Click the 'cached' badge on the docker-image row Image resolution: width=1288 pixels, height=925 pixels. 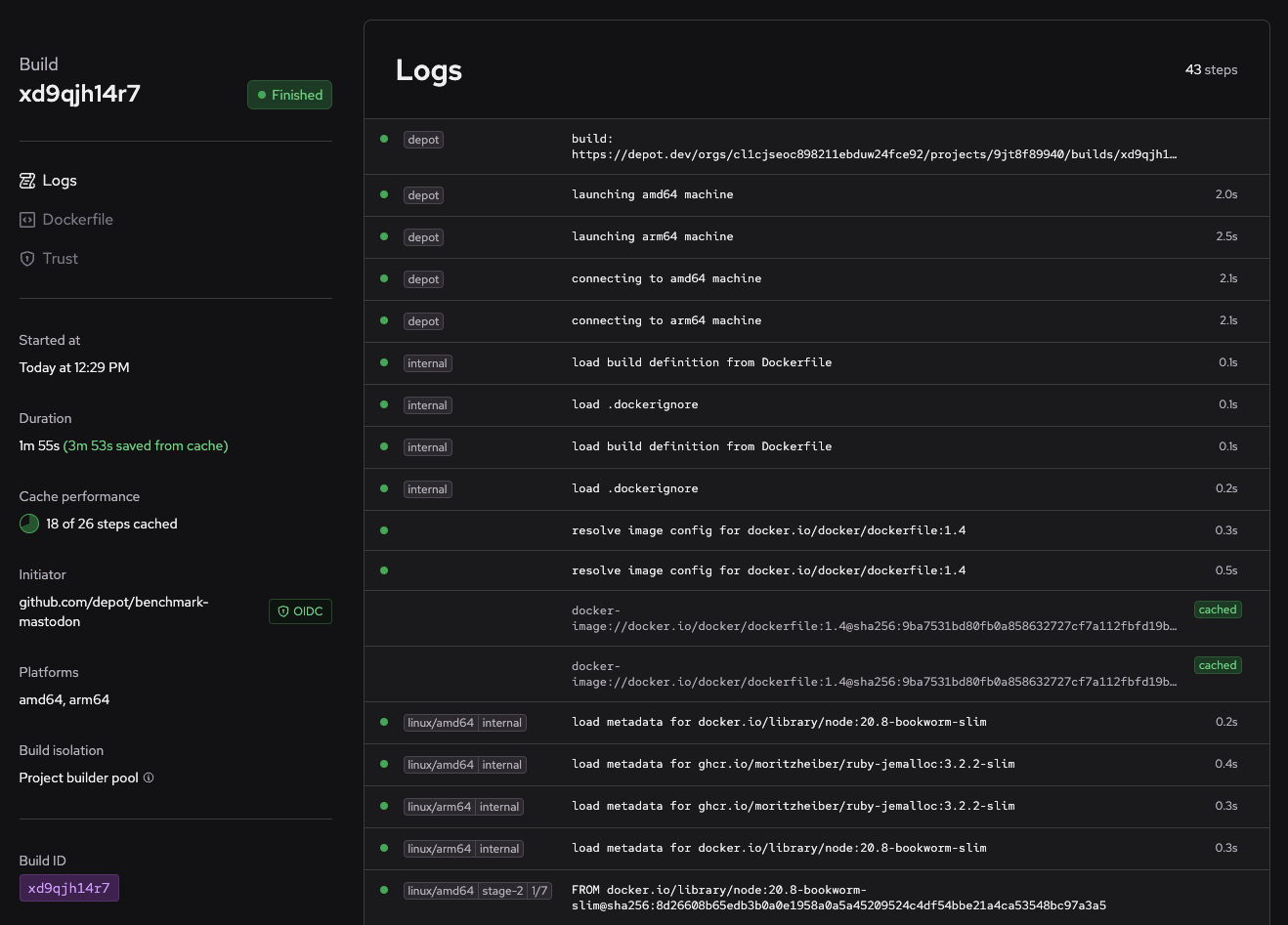click(1217, 610)
